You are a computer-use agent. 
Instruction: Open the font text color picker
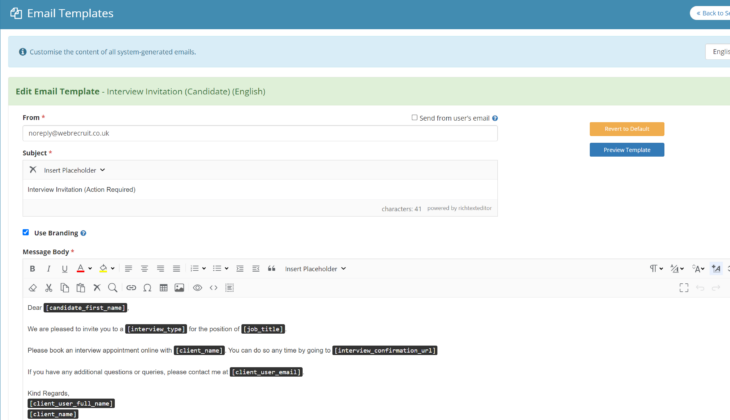84,269
